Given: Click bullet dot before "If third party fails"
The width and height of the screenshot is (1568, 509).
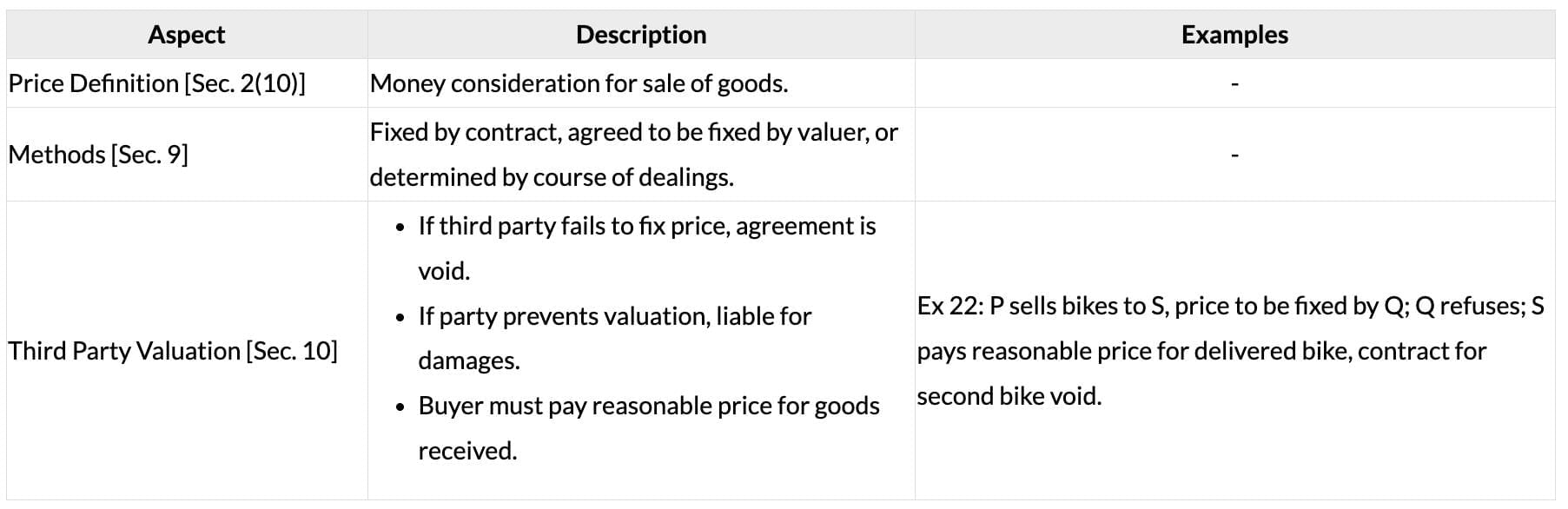Looking at the screenshot, I should coord(400,228).
